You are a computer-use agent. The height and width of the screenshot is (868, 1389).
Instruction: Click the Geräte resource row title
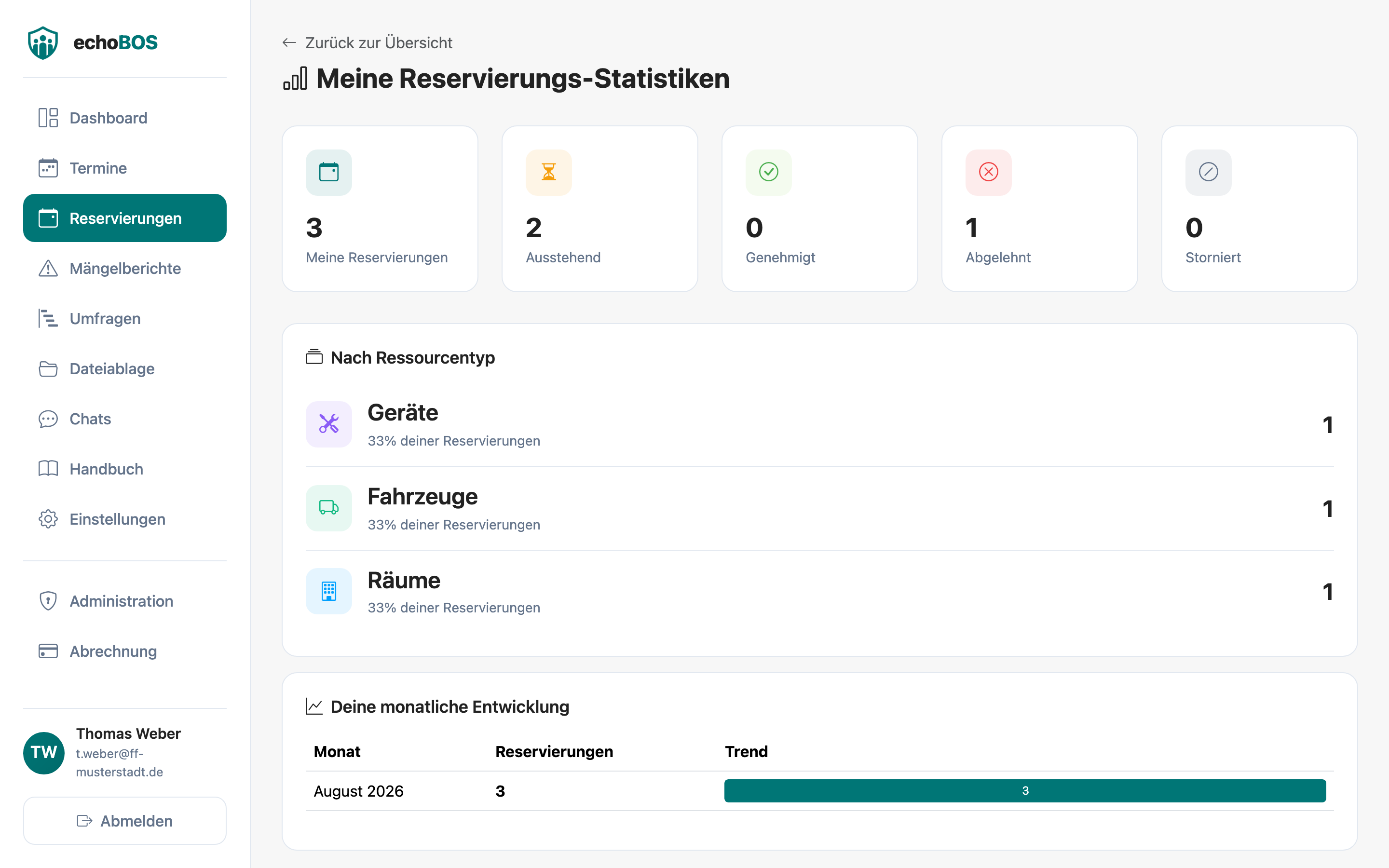tap(403, 413)
